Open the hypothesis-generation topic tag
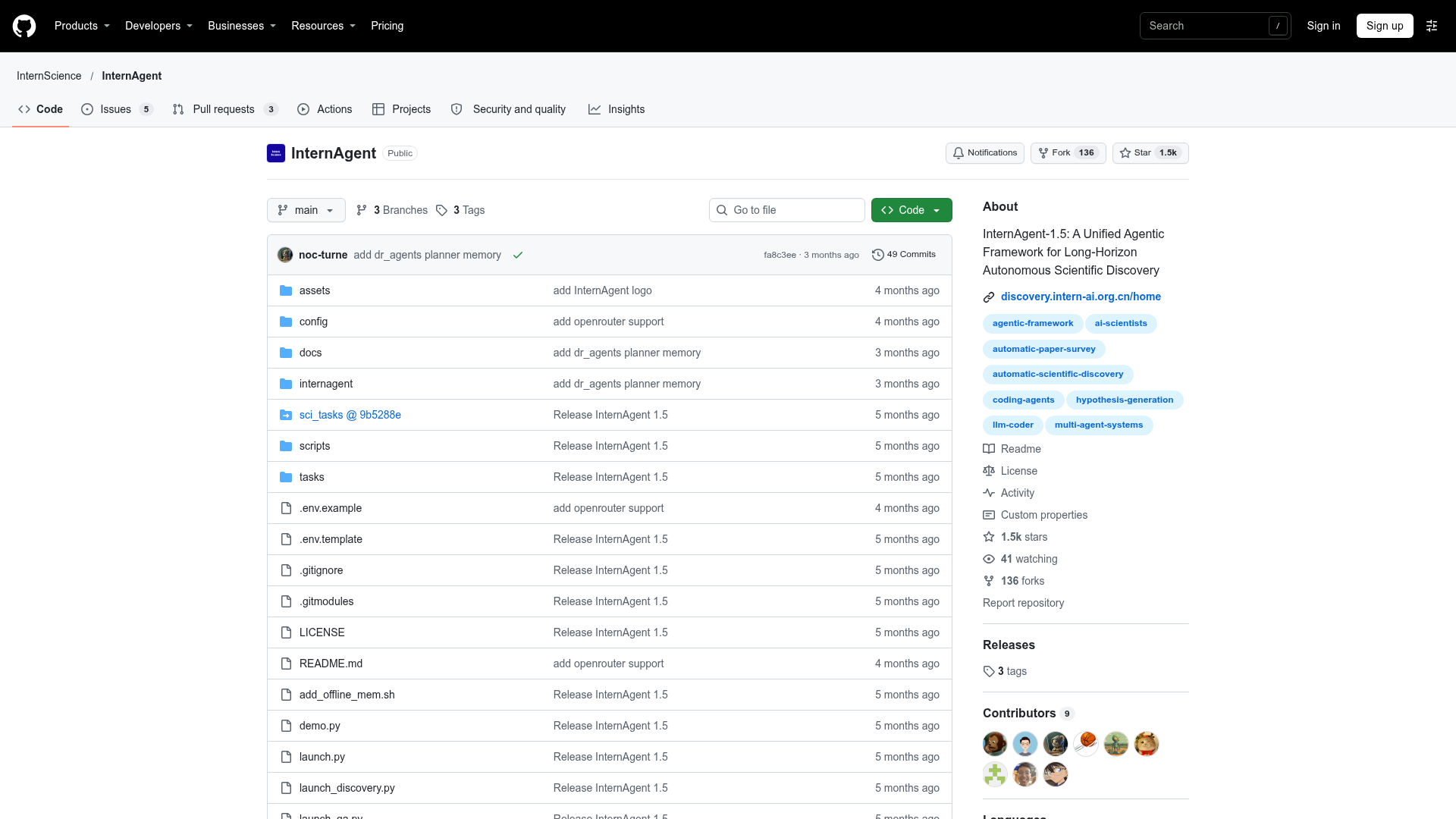This screenshot has height=819, width=1456. point(1125,400)
